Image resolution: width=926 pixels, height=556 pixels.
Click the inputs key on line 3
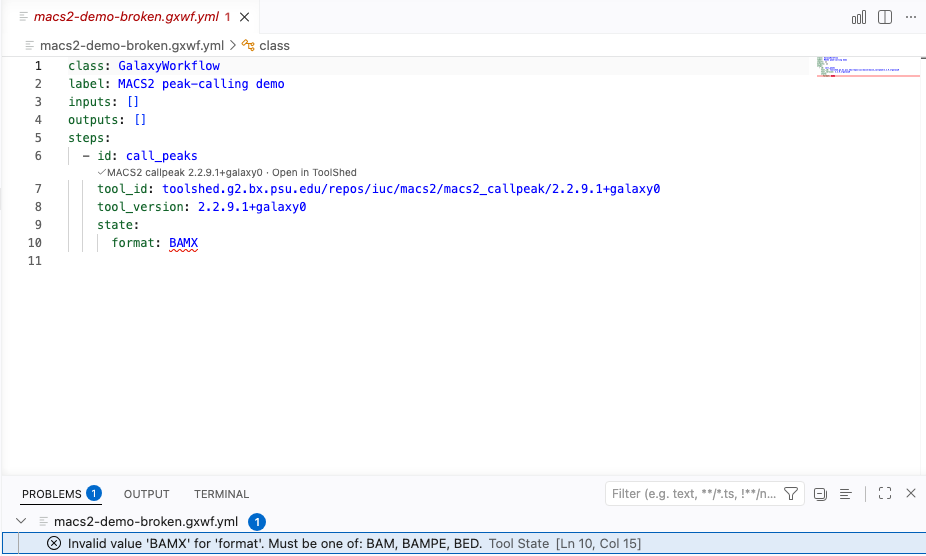(91, 102)
